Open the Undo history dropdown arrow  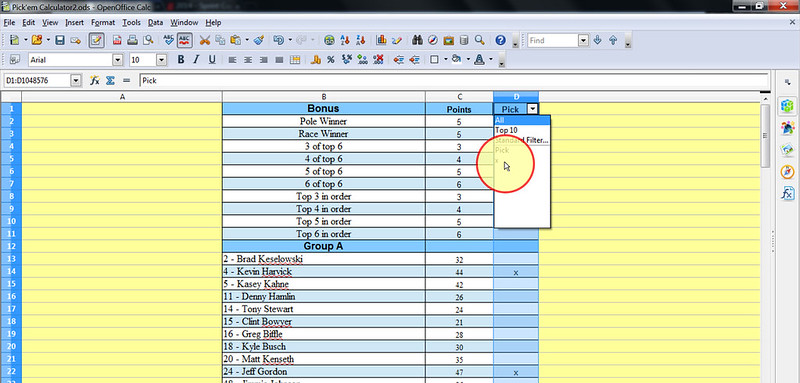tap(290, 40)
